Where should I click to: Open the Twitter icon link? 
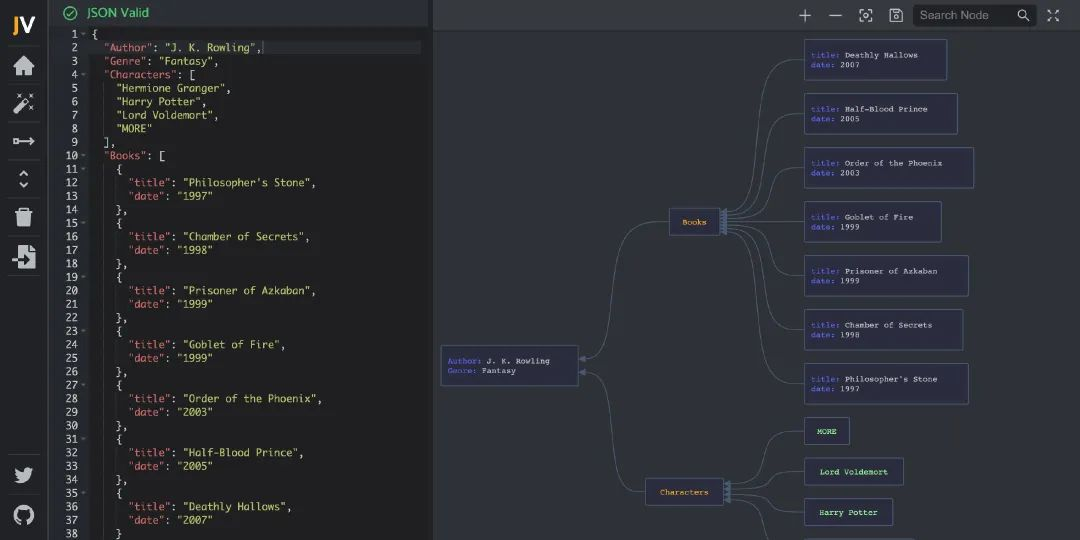(24, 475)
